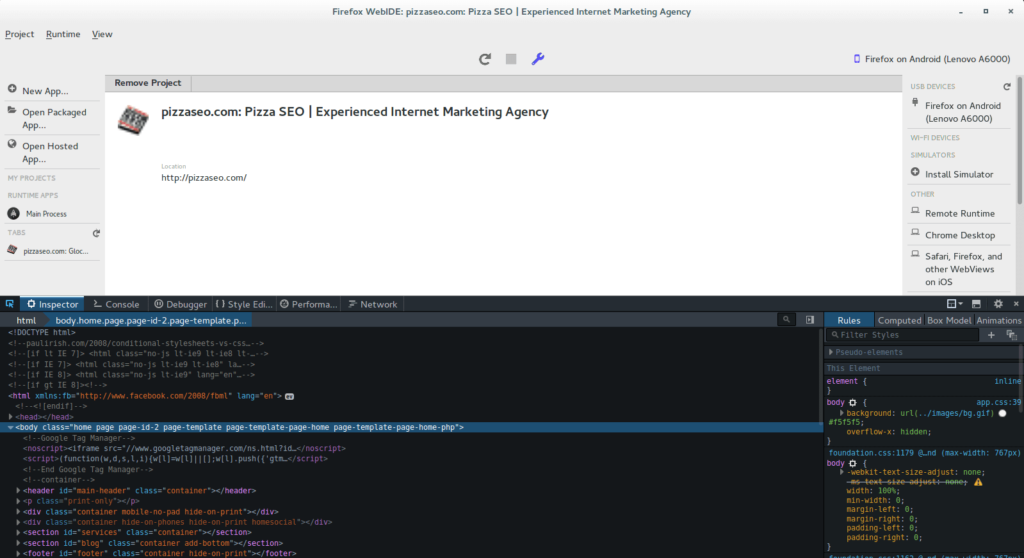
Task: Expand the section services node
Action: (x=18, y=533)
